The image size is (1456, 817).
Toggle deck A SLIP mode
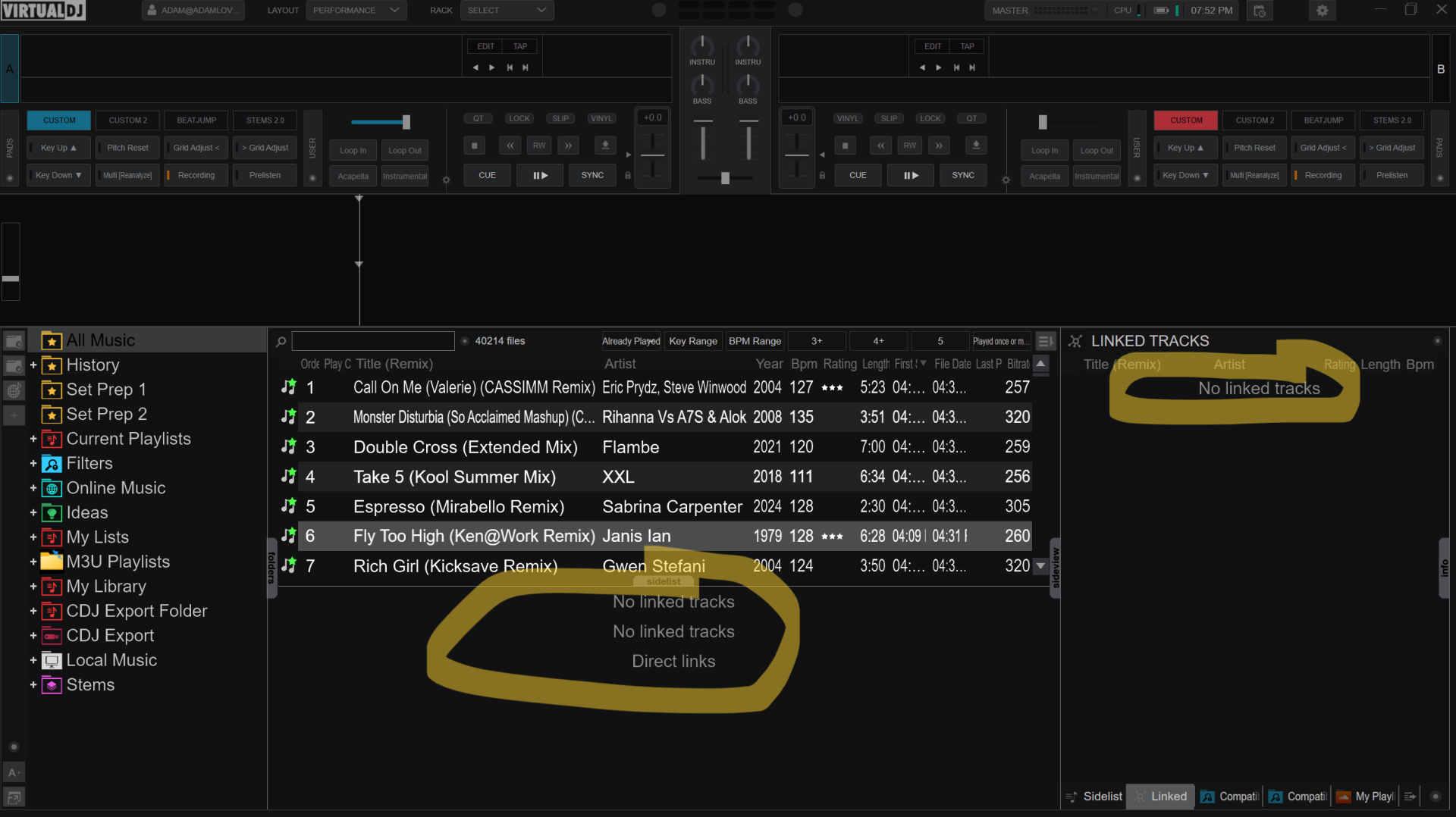[560, 119]
